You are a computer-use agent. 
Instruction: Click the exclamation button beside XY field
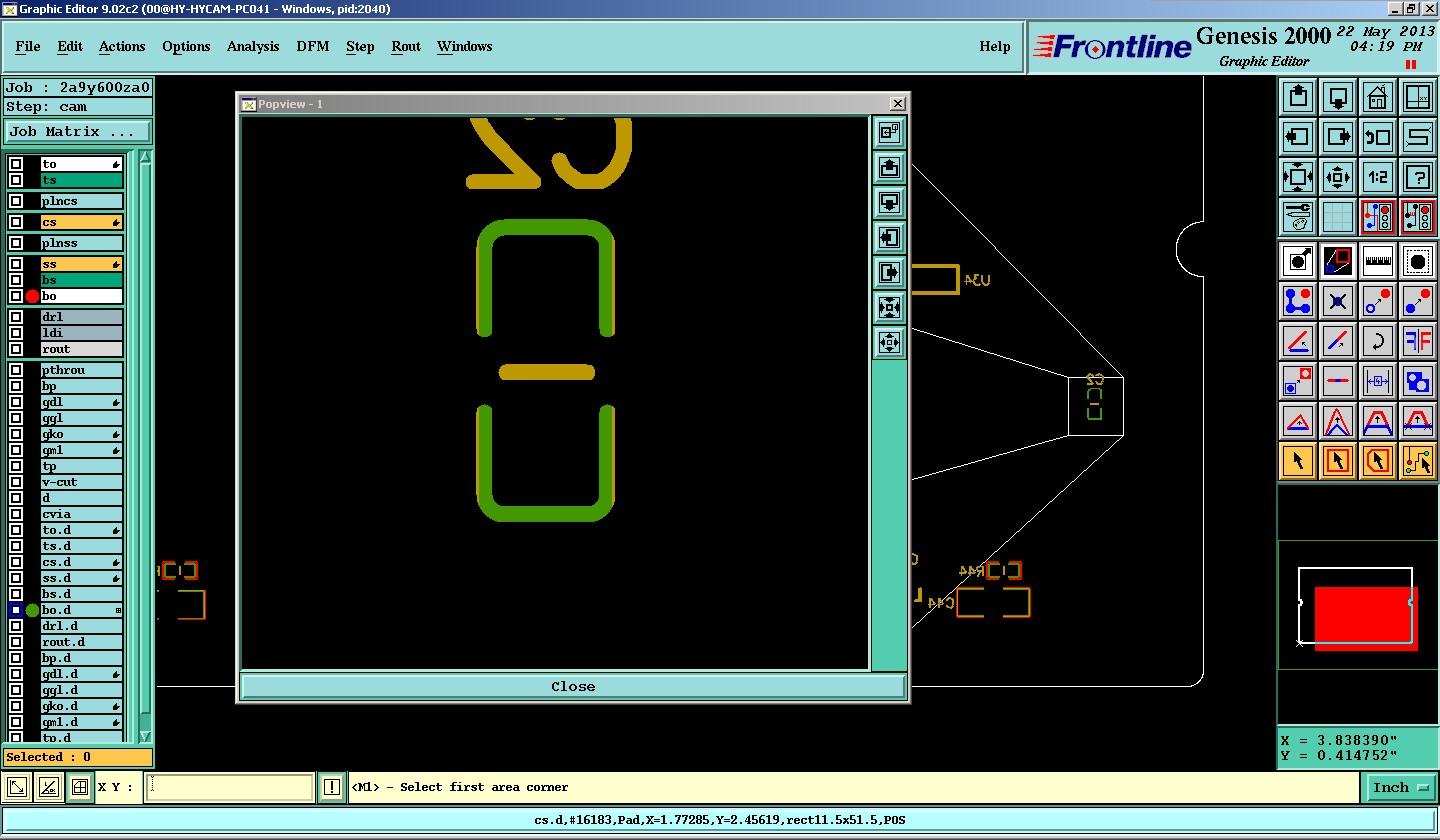coord(332,788)
